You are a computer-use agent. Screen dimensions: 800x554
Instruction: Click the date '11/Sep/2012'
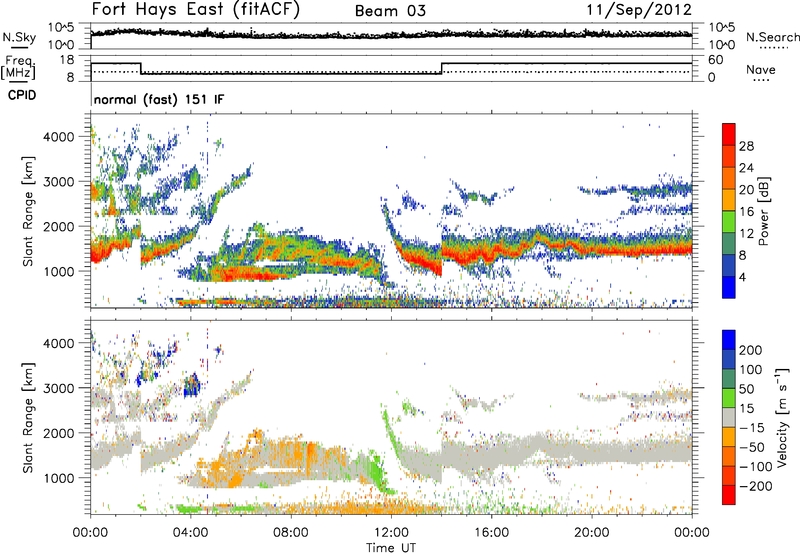point(639,9)
